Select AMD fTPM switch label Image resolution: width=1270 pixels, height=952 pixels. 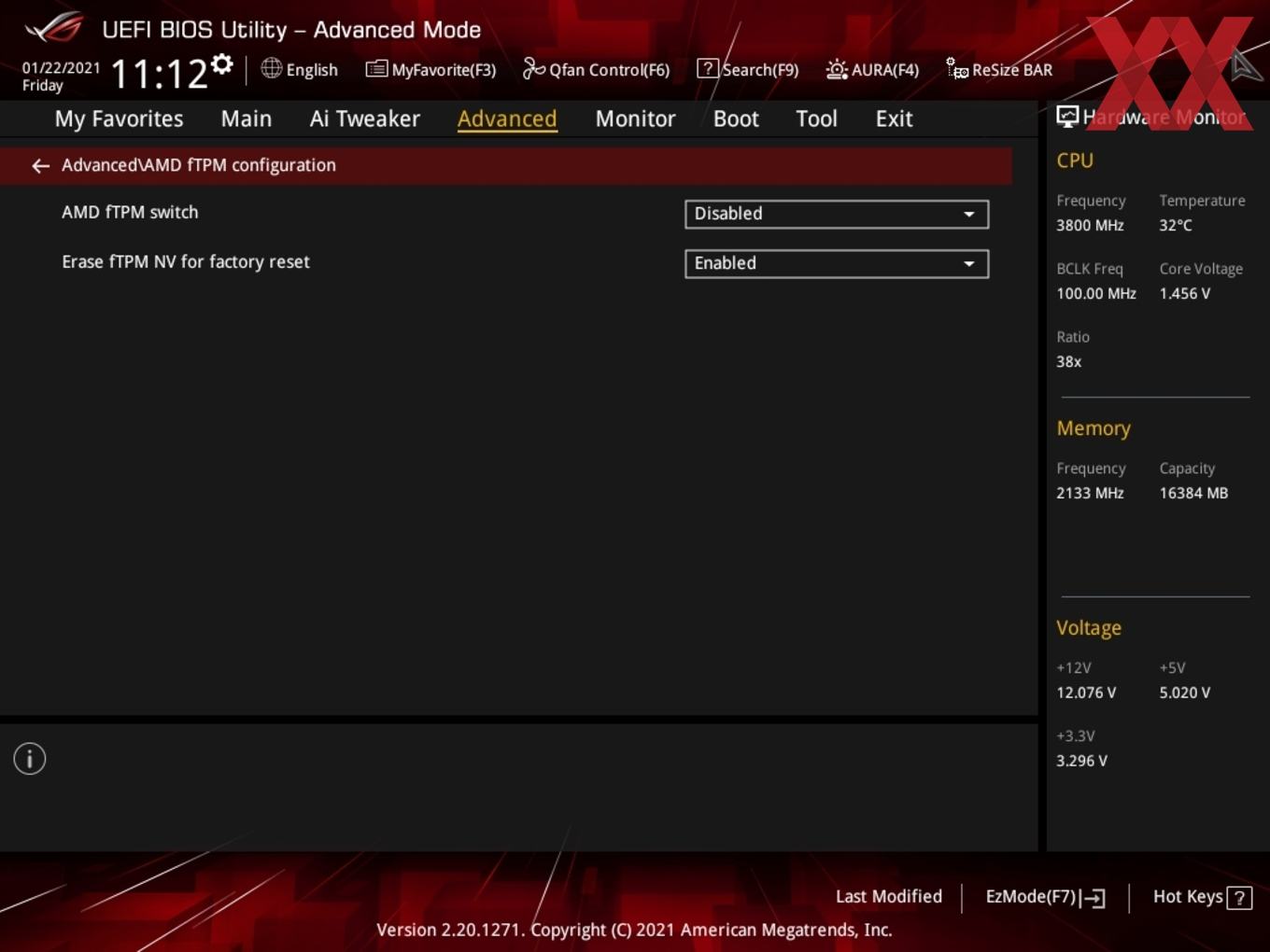pyautogui.click(x=130, y=212)
